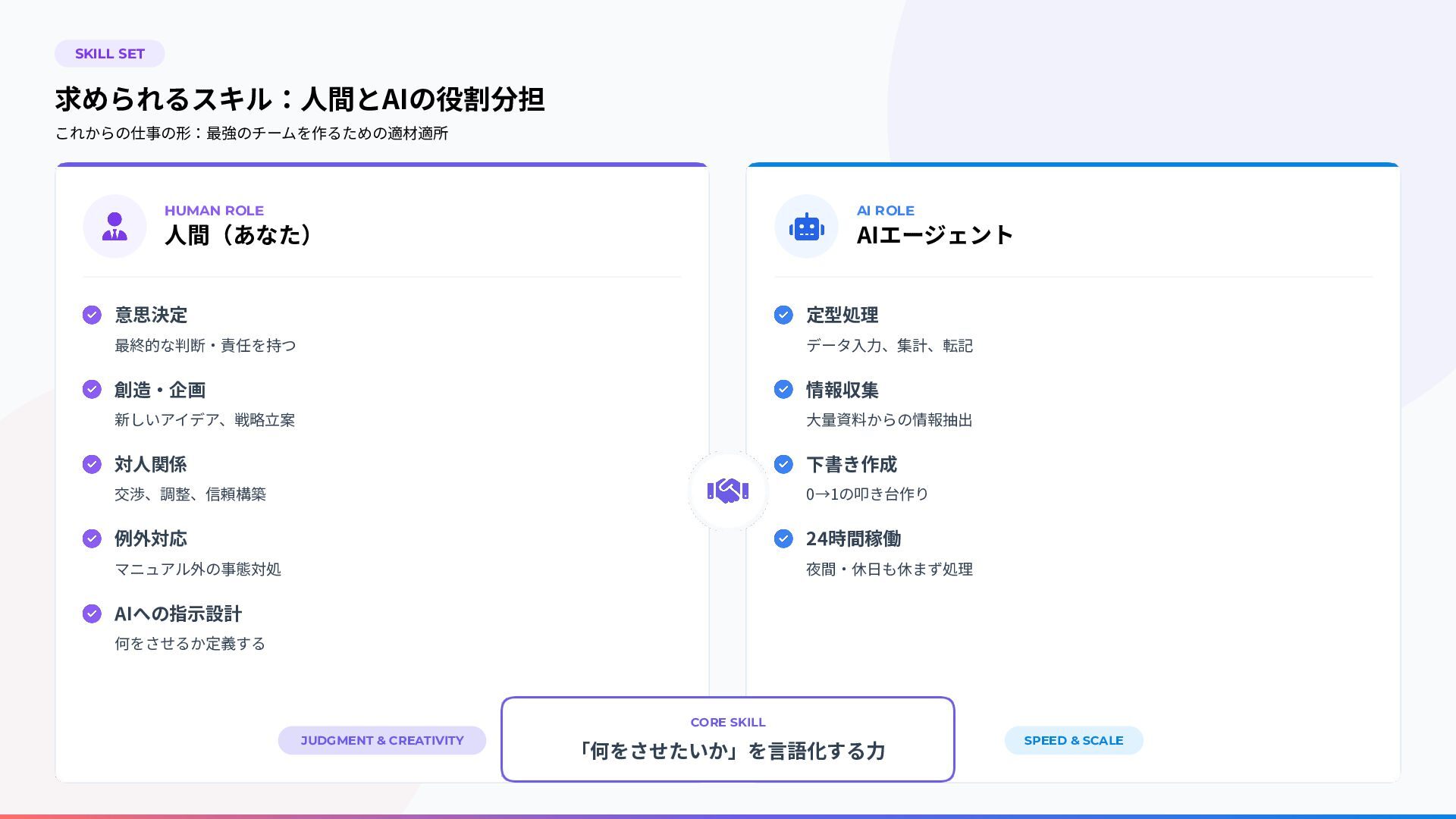The width and height of the screenshot is (1456, 819).
Task: Click checkmark icon beside 下書き作成
Action: [783, 464]
